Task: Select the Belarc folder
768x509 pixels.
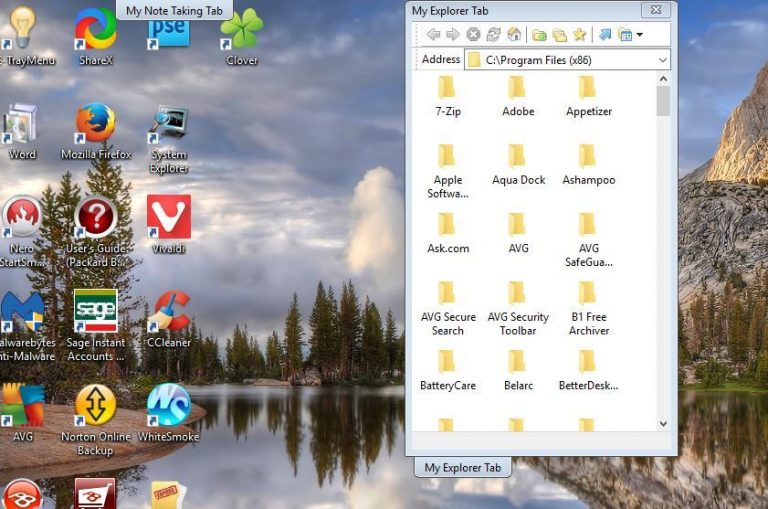Action: [518, 371]
